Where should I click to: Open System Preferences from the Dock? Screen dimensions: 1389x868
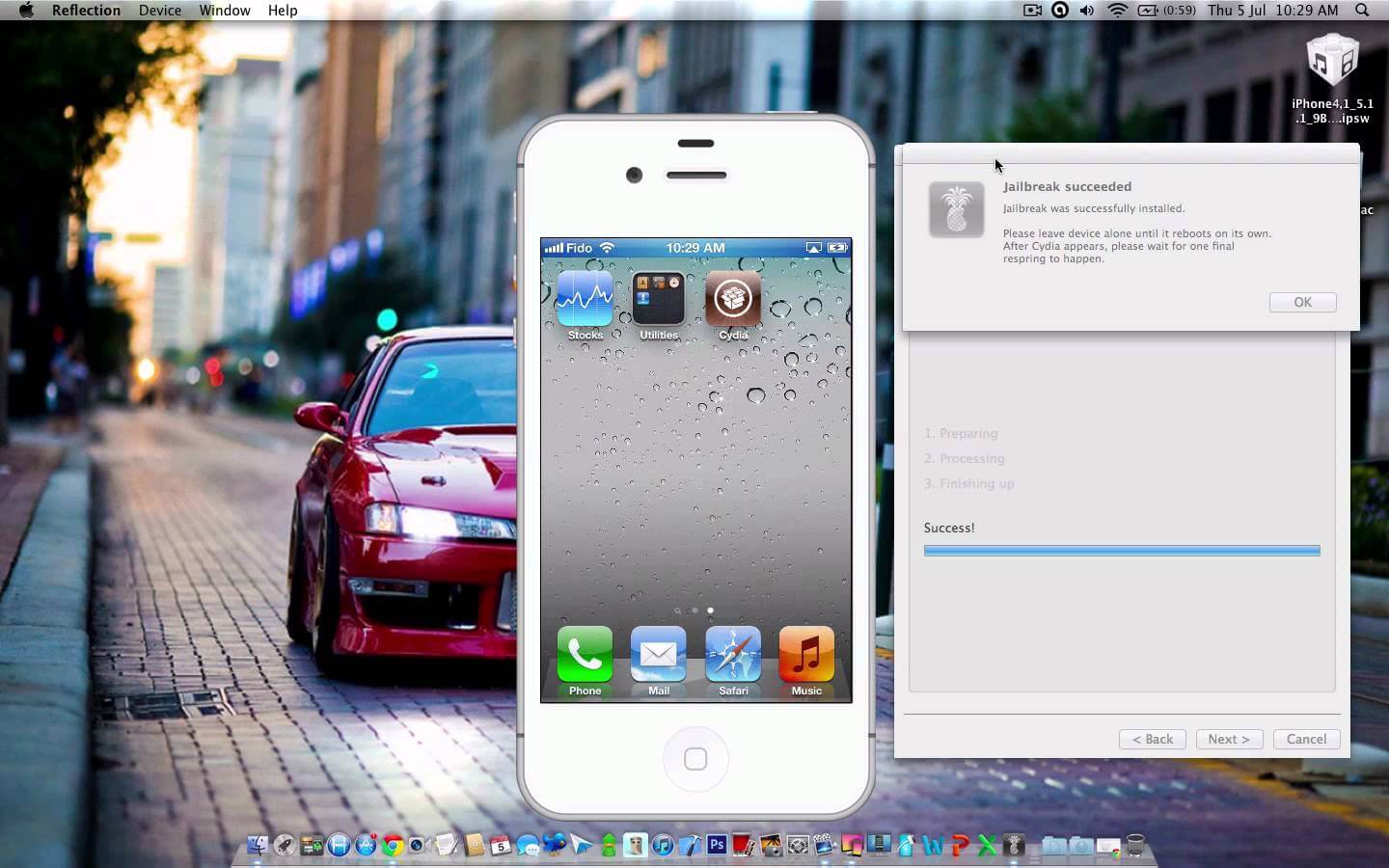pyautogui.click(x=798, y=846)
